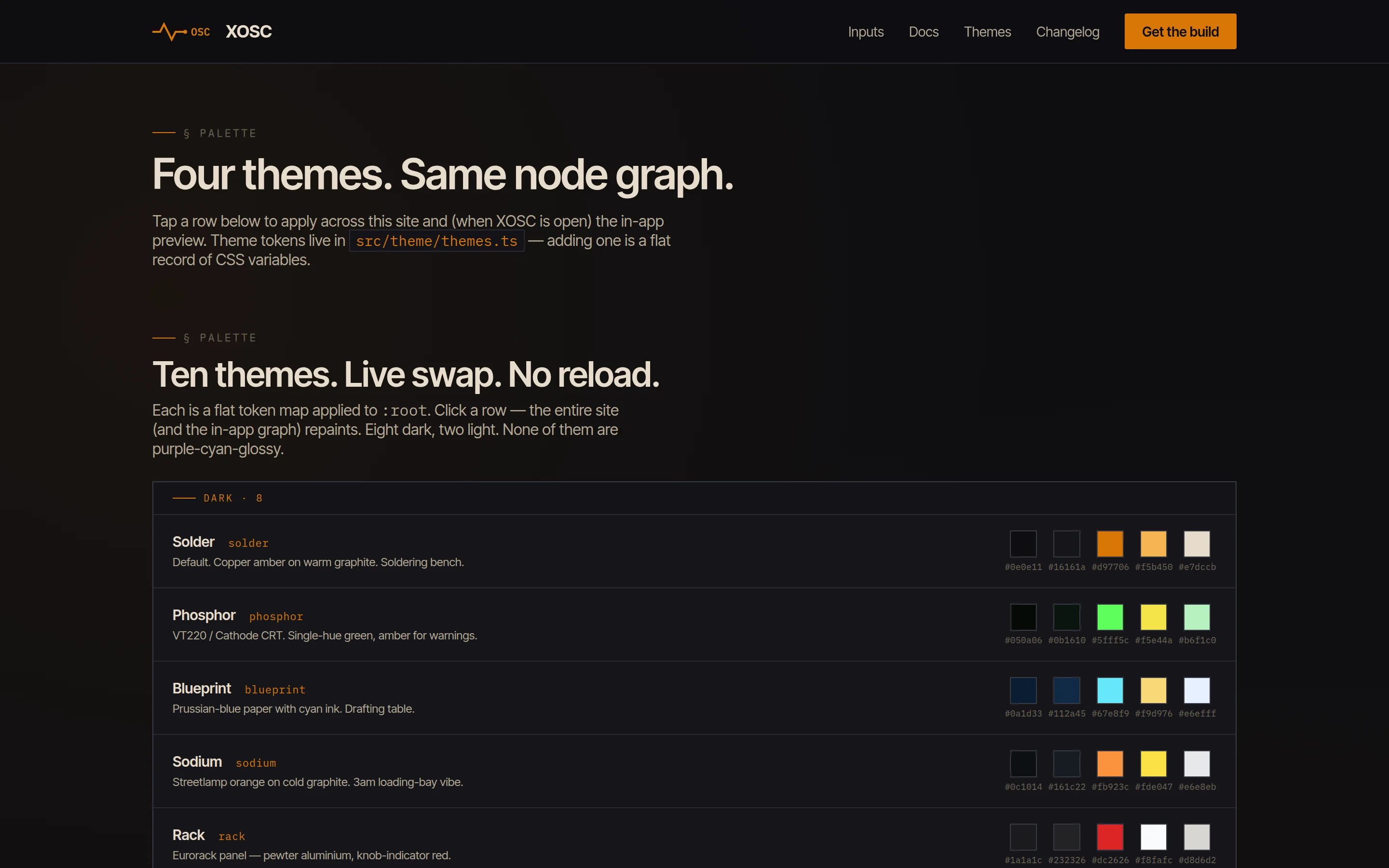This screenshot has width=1389, height=868.
Task: Click the Solder #e7dccb cream swatch
Action: pos(1197,543)
